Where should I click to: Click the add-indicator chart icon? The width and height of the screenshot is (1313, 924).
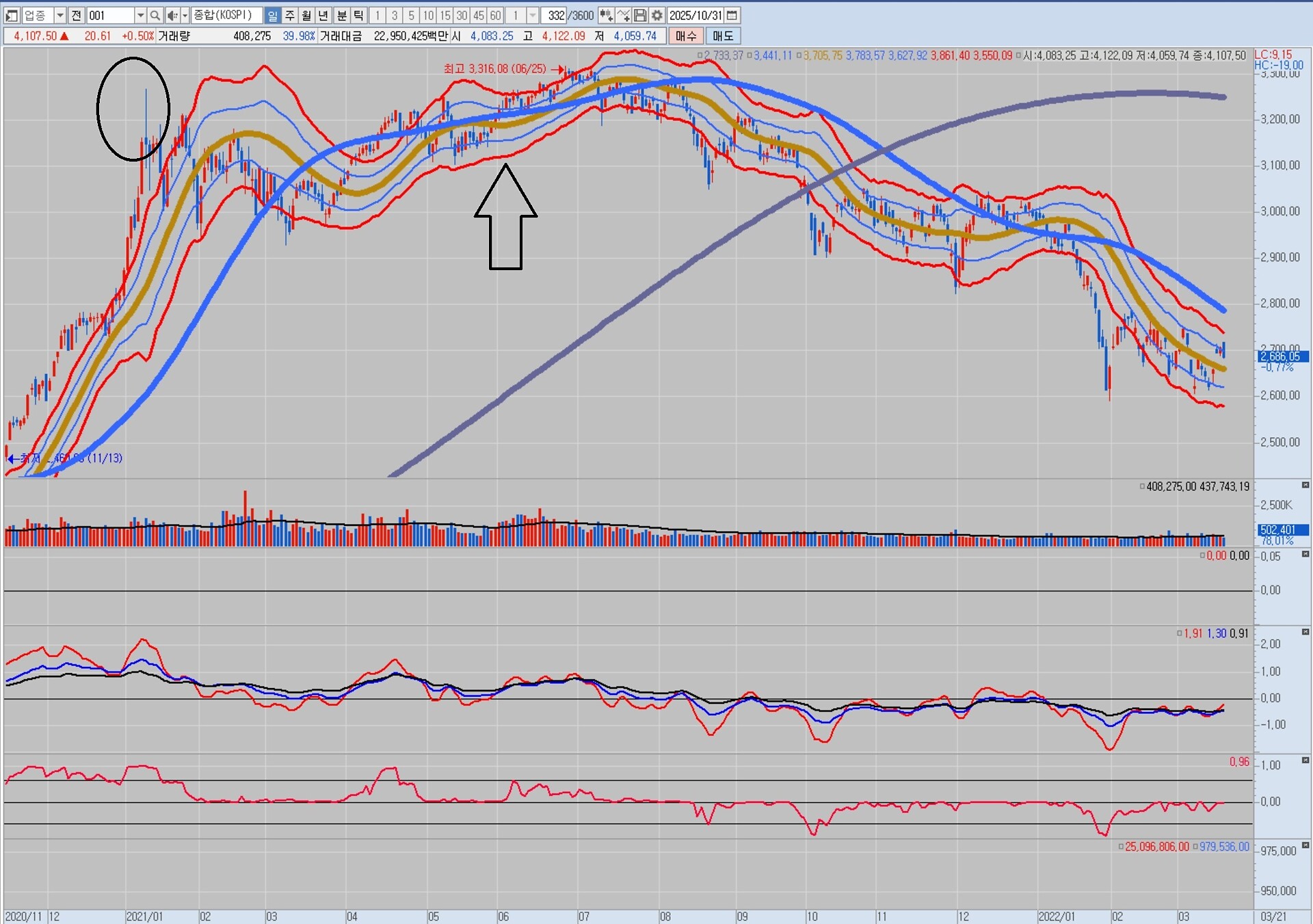pyautogui.click(x=623, y=15)
